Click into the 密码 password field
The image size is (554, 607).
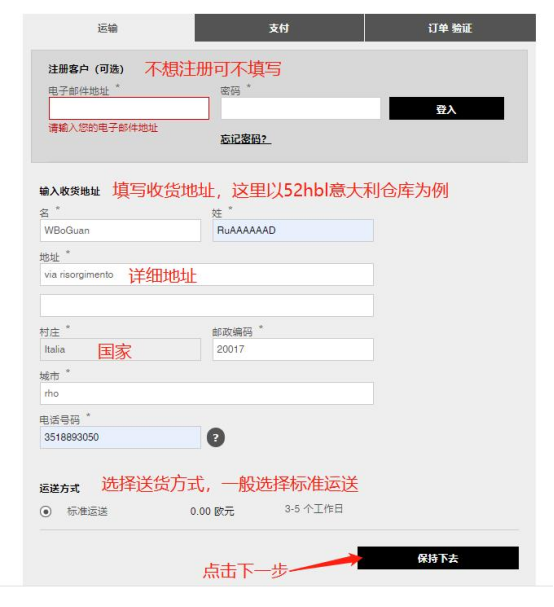pos(301,108)
